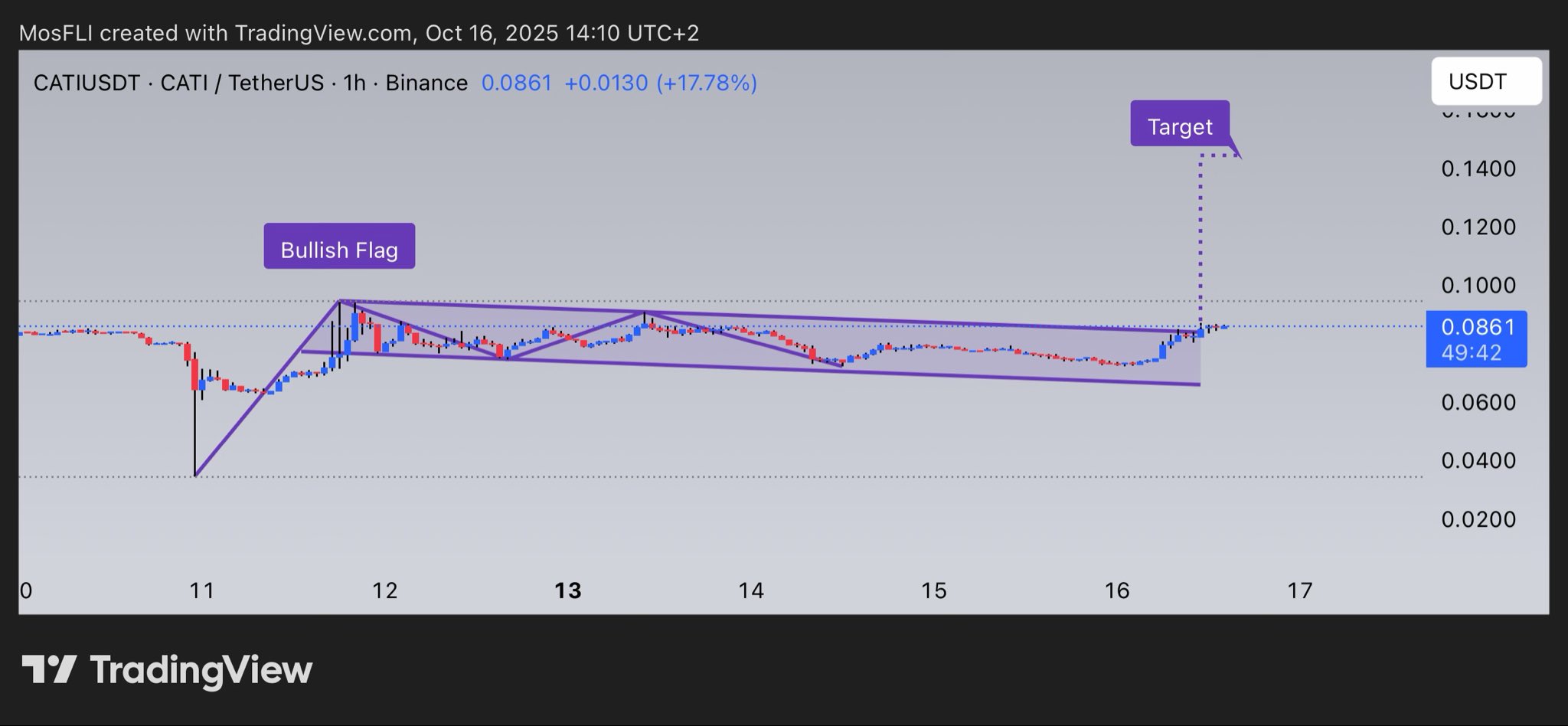Click date 13 on time axis
Screen dimensions: 1568x726
[567, 590]
